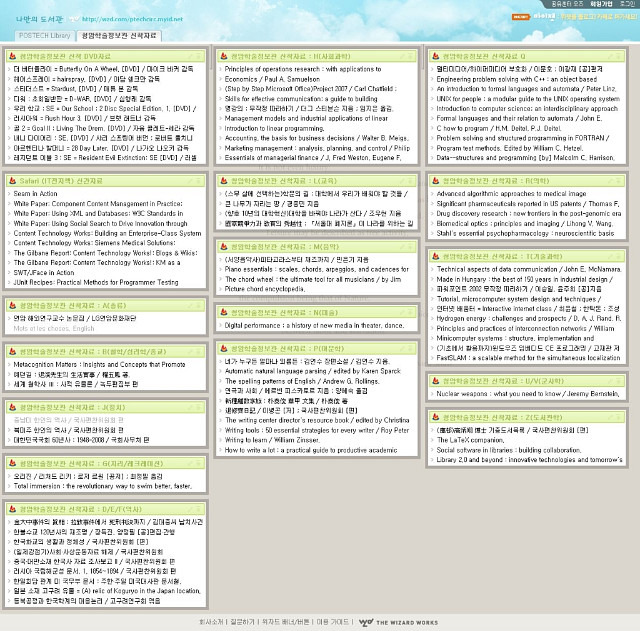
Task: Click the 회사소개 footer link
Action: (211, 622)
